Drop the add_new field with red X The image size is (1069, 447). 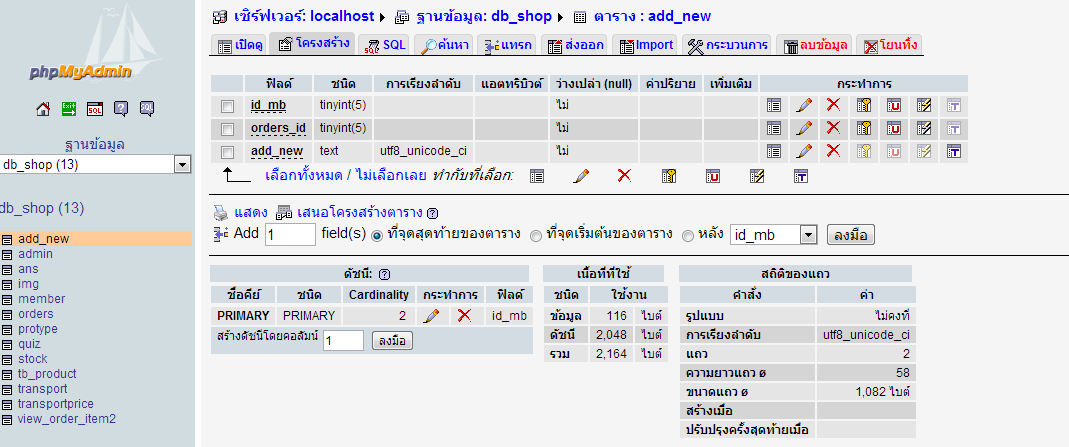(833, 151)
